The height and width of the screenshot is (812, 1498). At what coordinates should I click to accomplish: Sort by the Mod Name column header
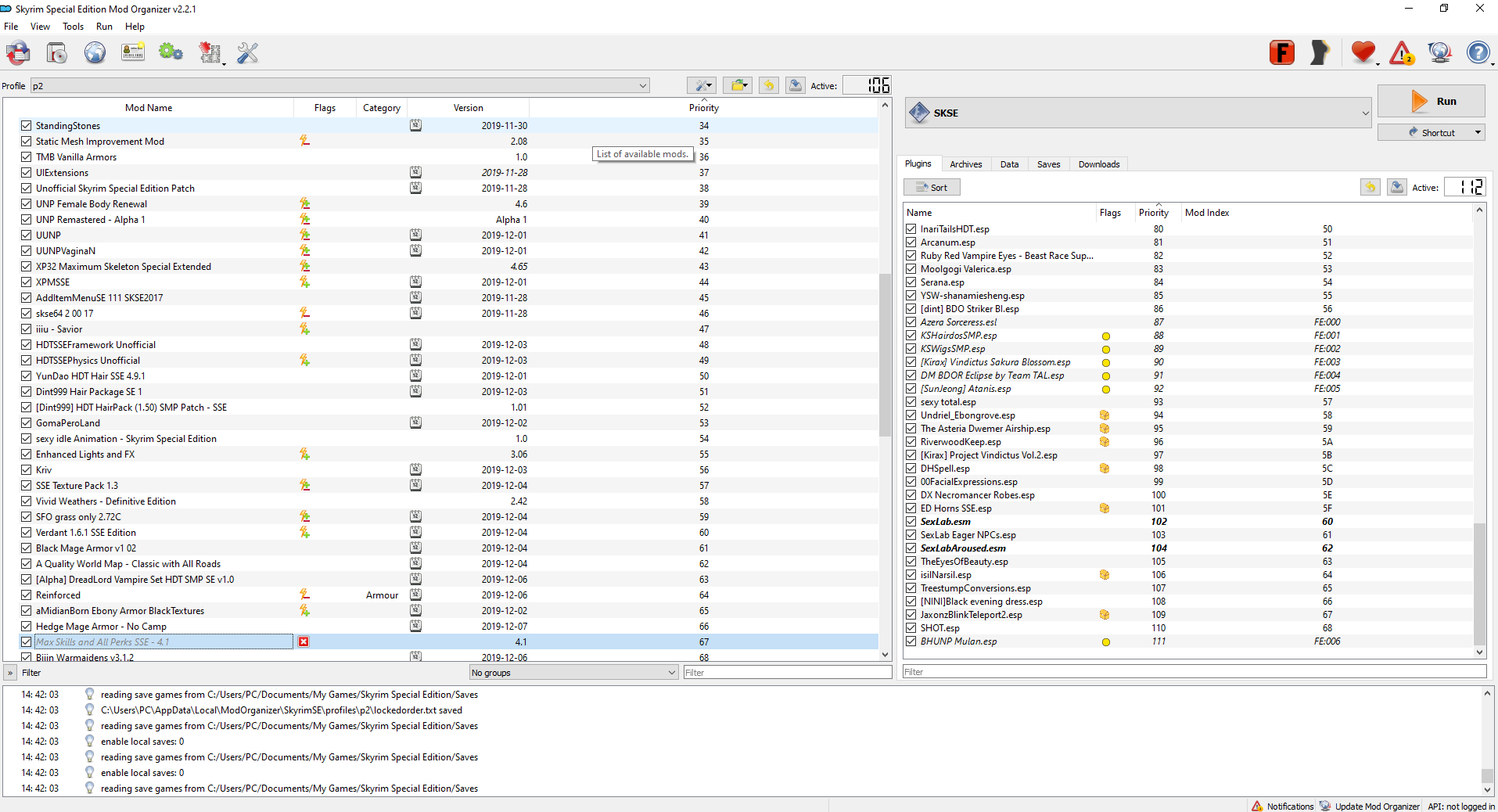point(149,108)
